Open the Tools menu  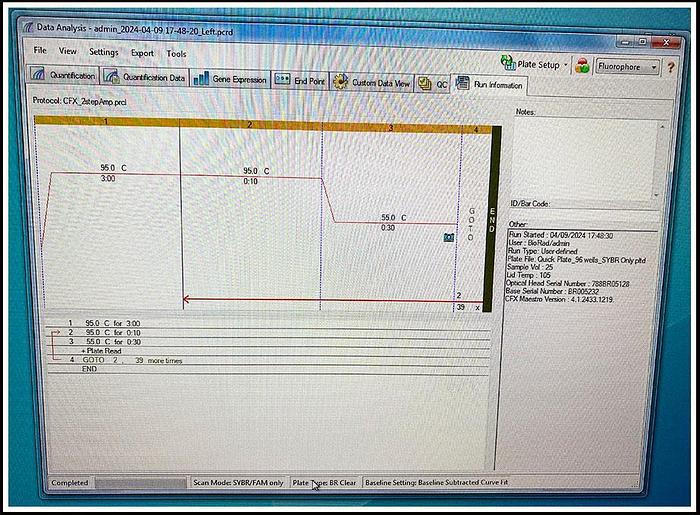click(x=176, y=54)
